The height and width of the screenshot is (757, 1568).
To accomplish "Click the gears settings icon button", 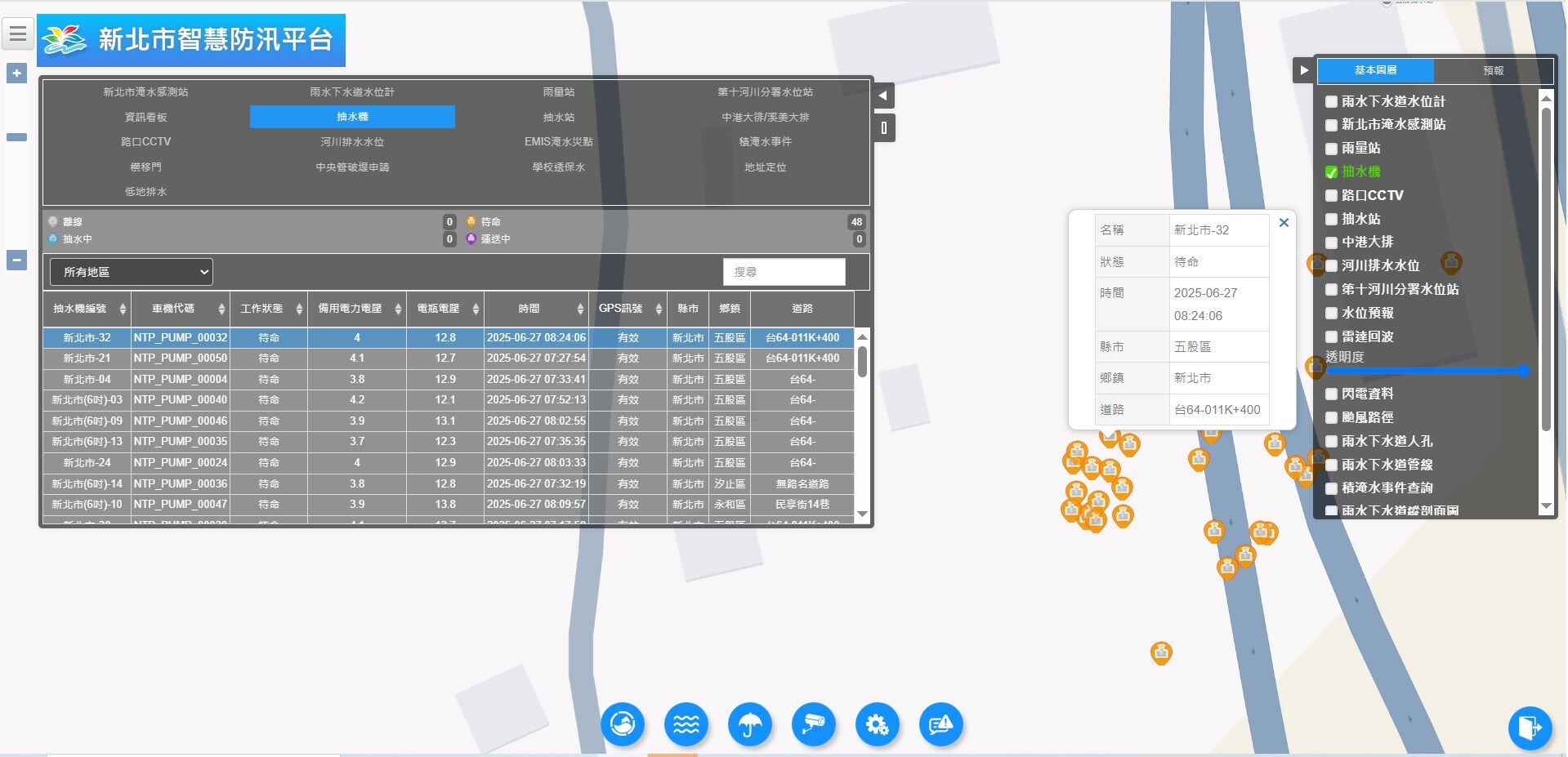I will (877, 724).
